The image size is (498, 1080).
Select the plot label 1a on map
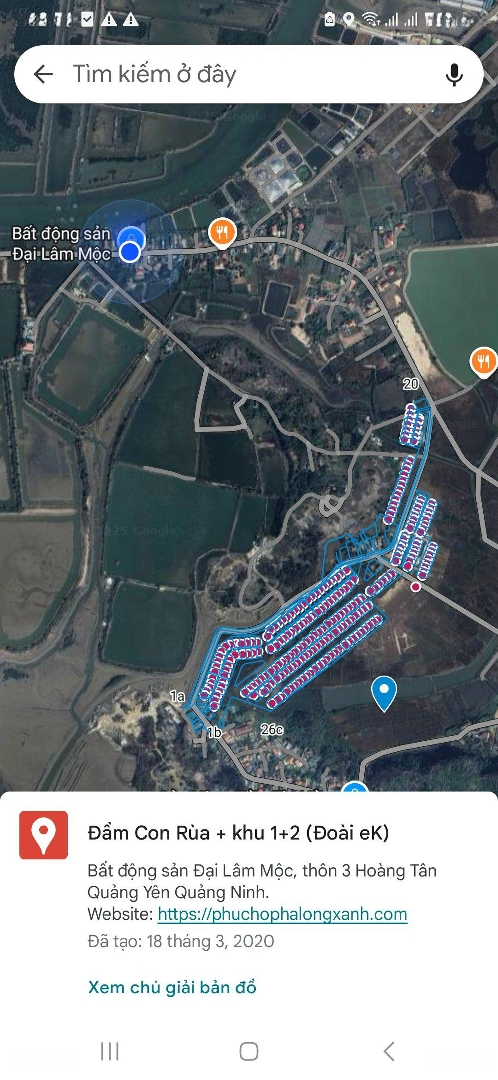pos(178,696)
